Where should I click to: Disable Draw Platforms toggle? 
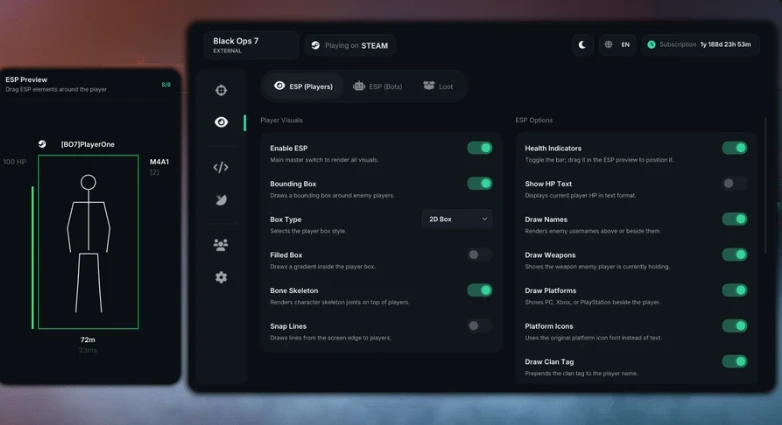[735, 290]
